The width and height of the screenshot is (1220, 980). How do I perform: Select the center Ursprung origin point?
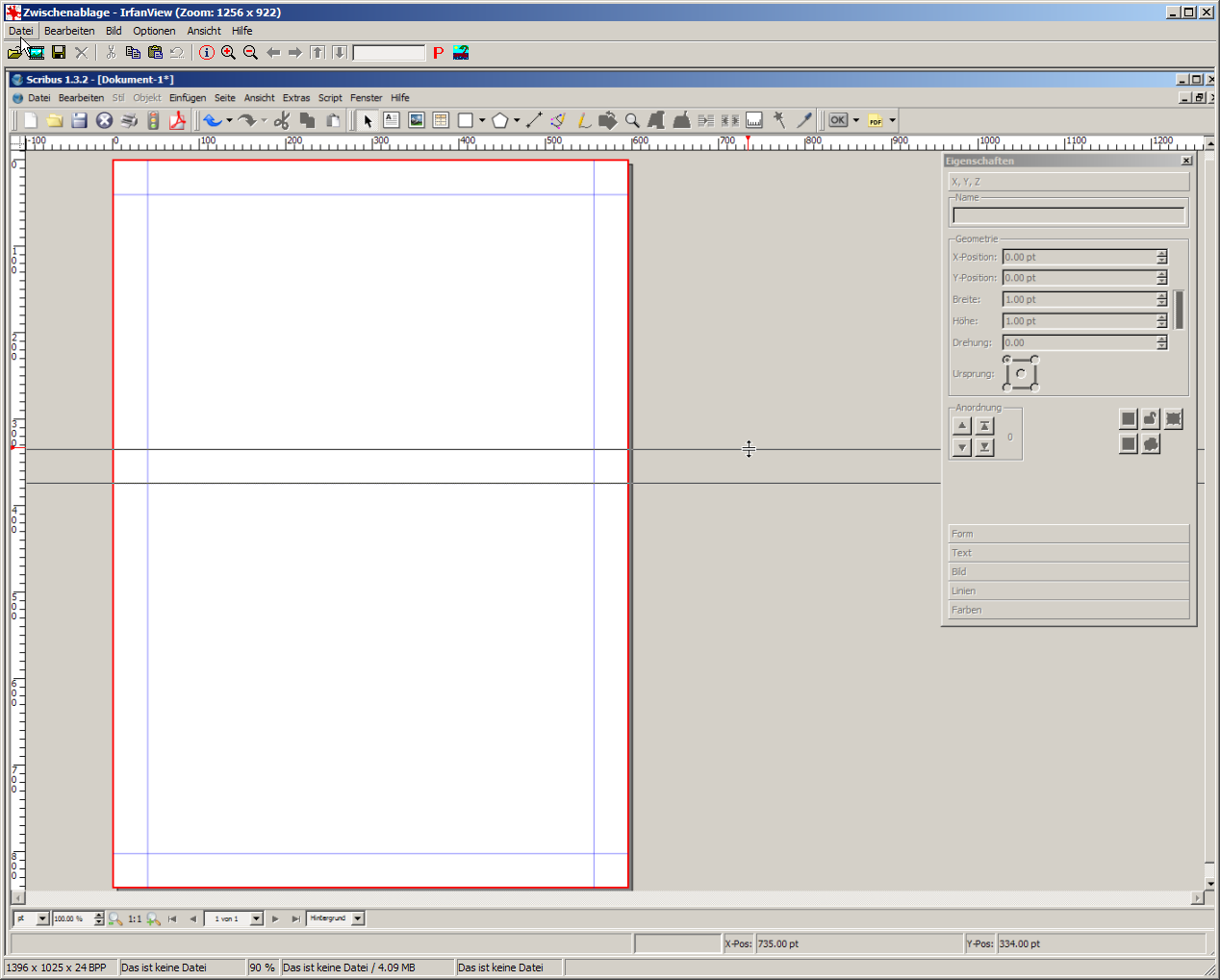(x=1021, y=373)
